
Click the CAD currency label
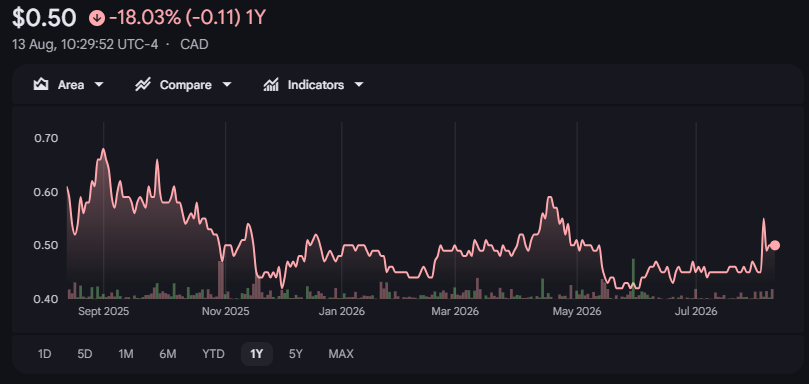194,44
